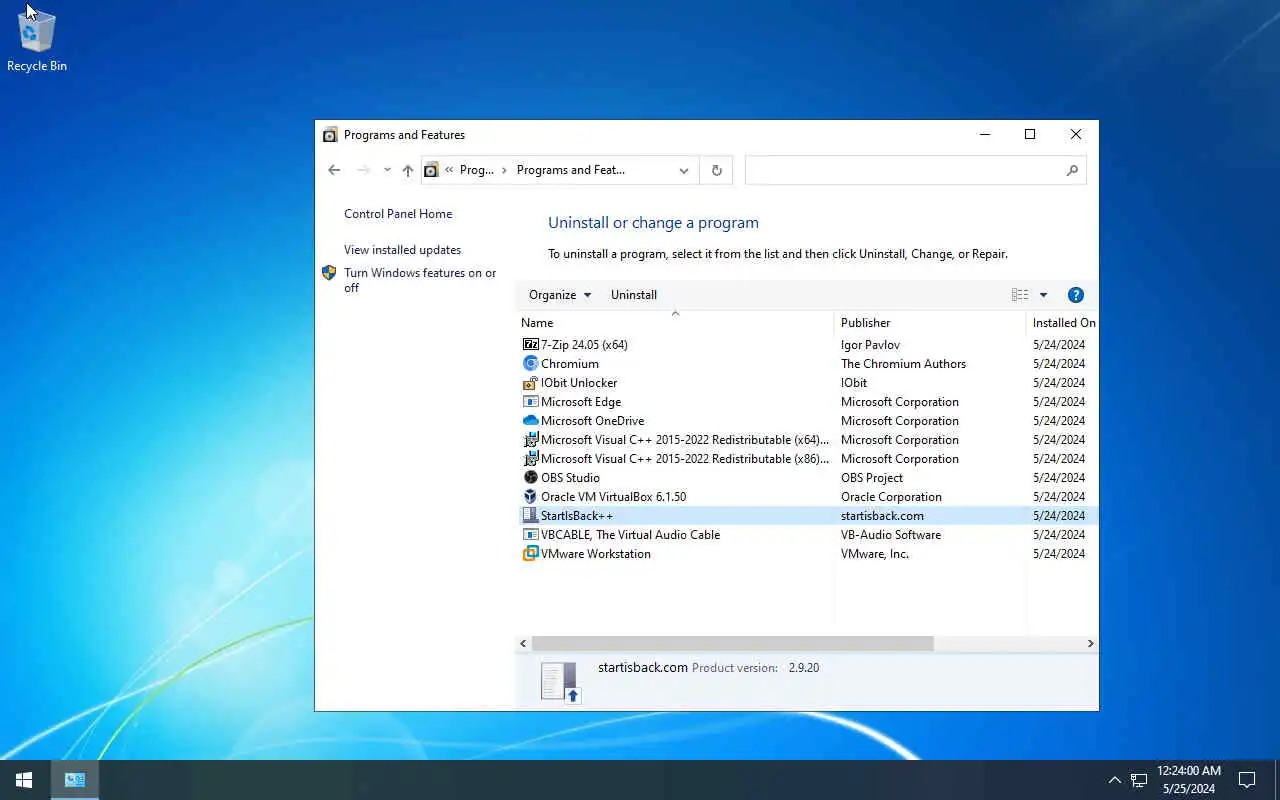1280x800 pixels.
Task: Click the Control Panel taskbar icon
Action: click(x=75, y=780)
